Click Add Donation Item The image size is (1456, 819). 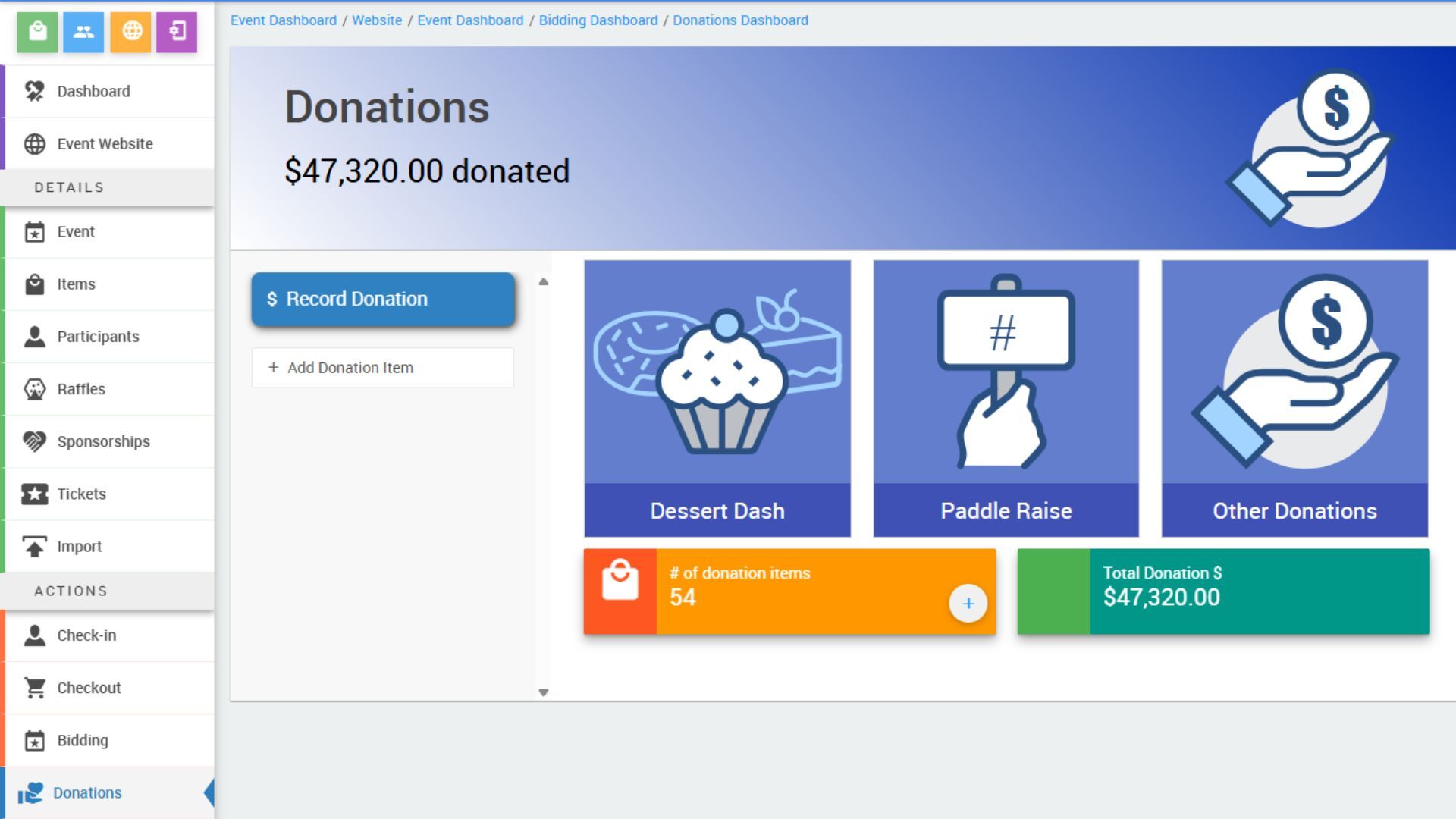point(383,367)
